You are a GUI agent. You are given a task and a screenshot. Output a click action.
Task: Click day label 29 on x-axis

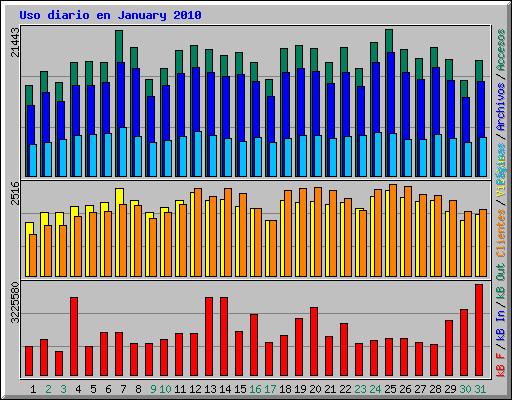450,389
